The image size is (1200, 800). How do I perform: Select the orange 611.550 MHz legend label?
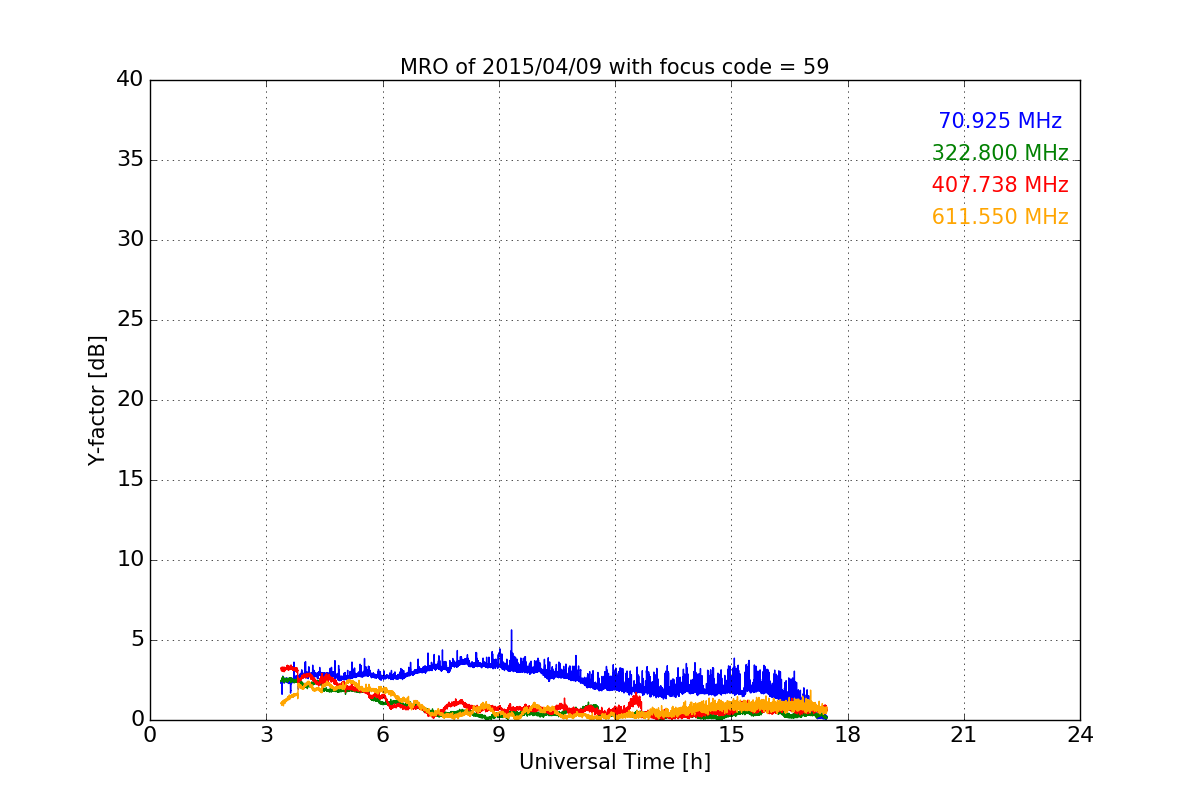click(x=1000, y=217)
